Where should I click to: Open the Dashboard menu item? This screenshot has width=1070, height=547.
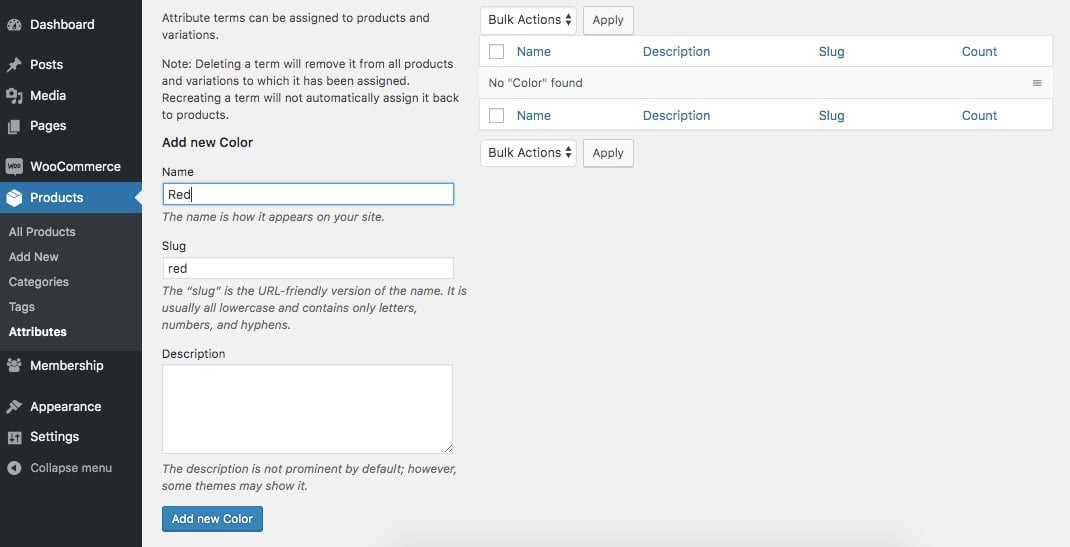pos(62,25)
